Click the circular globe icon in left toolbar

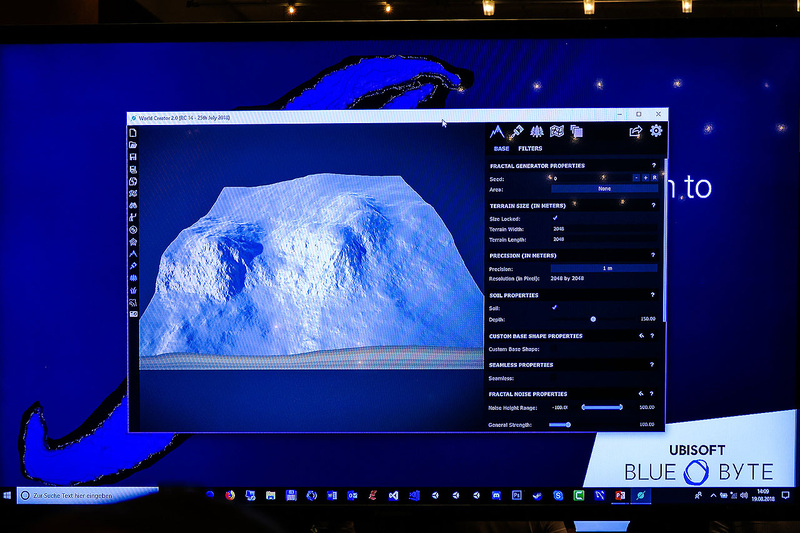click(x=133, y=230)
